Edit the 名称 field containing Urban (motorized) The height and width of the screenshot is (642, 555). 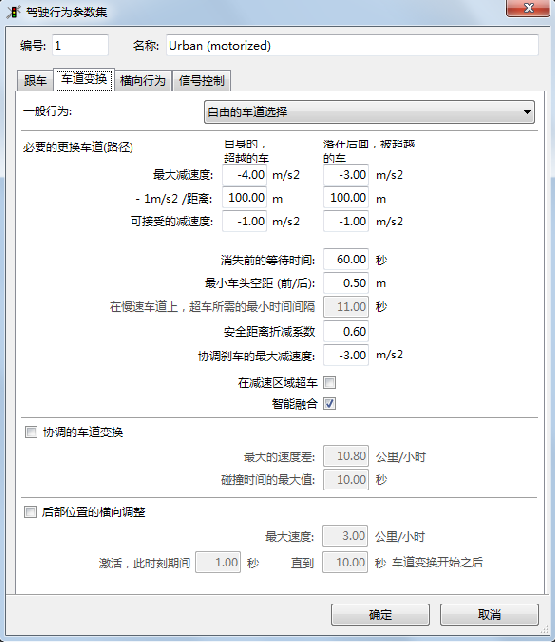[352, 45]
